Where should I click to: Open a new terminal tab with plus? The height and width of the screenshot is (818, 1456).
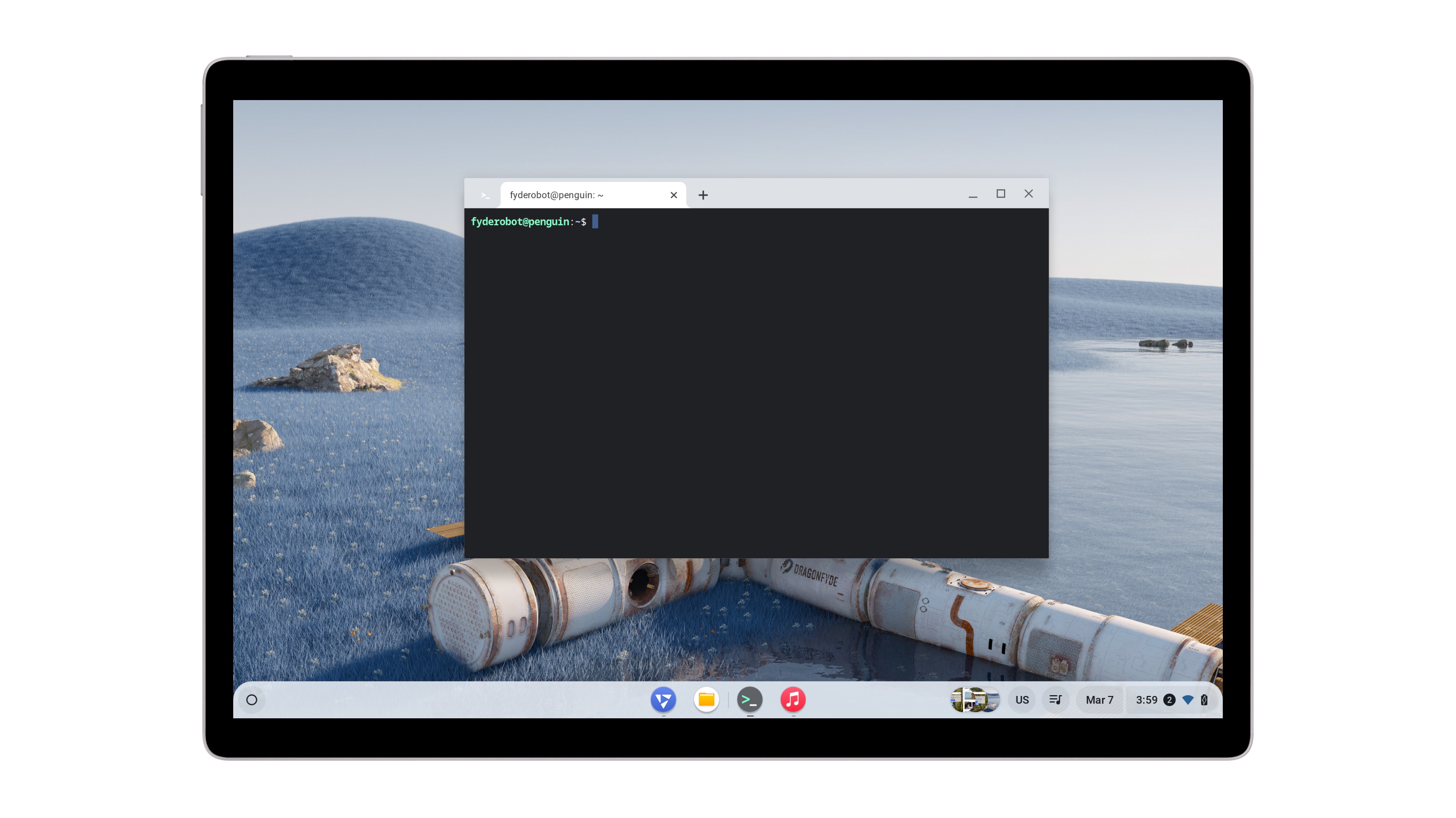pos(703,195)
